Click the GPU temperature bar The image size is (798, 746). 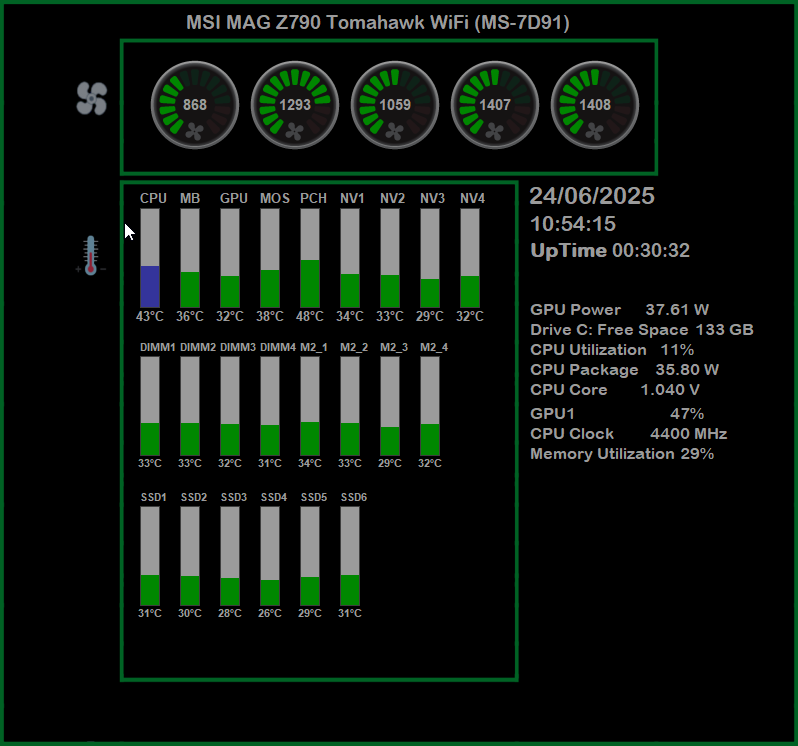[x=230, y=258]
